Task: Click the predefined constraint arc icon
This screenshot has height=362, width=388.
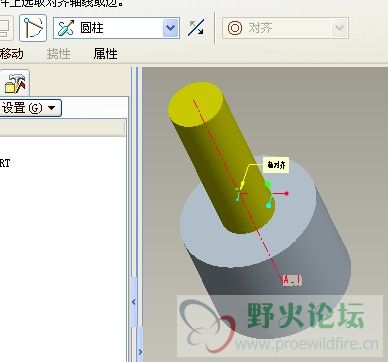Action: 33,28
